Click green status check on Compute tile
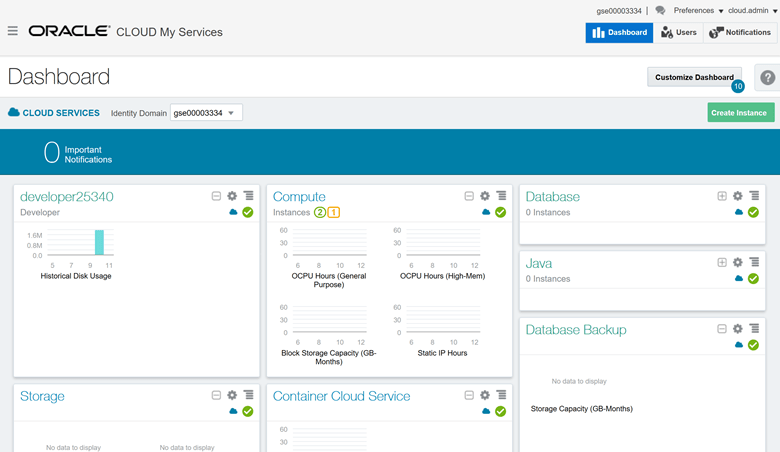Viewport: 780px width, 452px height. 500,212
